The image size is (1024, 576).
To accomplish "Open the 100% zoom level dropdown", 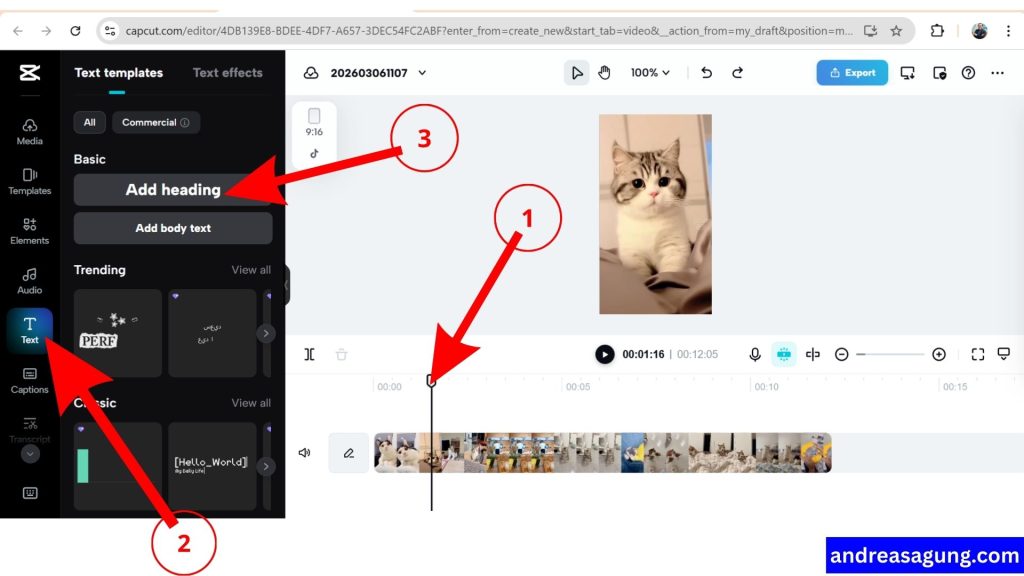I will point(650,72).
